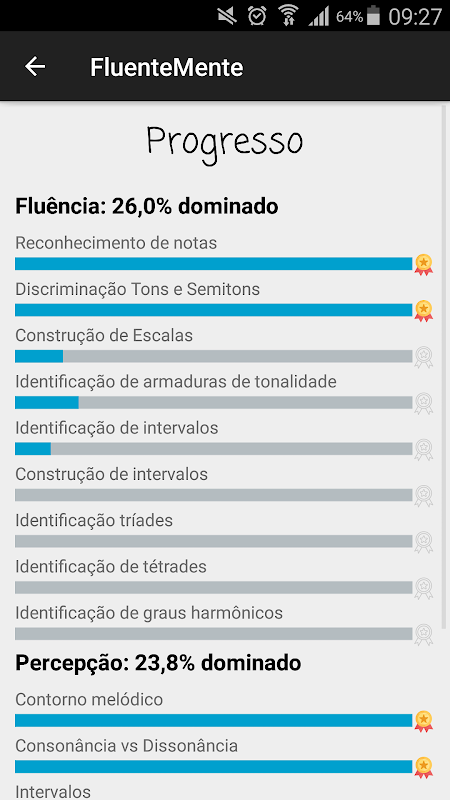Viewport: 450px width, 800px height.
Task: Select Identificação de armaduras de tonalidade bar
Action: click(213, 403)
